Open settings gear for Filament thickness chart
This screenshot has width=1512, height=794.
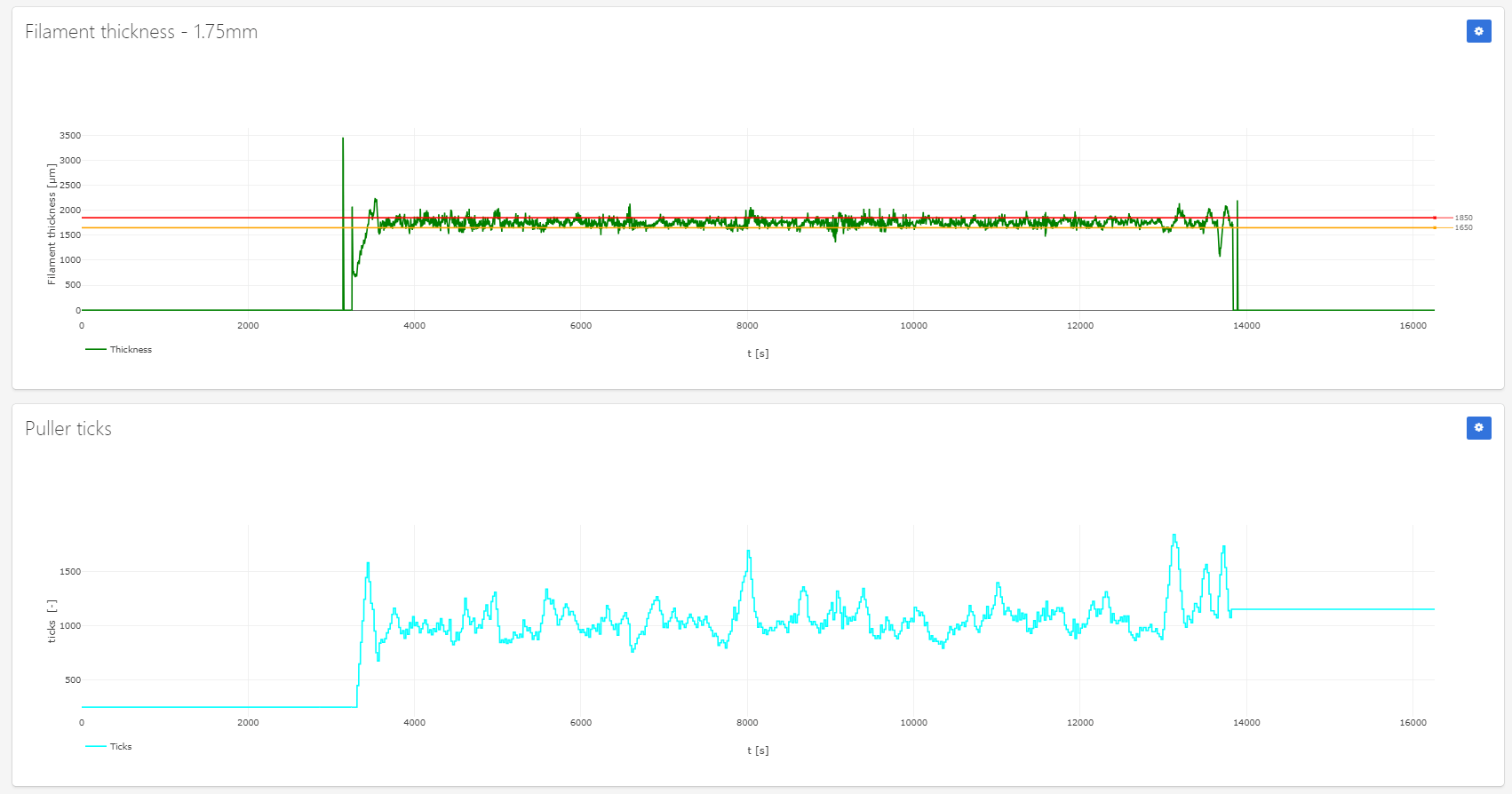coord(1478,31)
